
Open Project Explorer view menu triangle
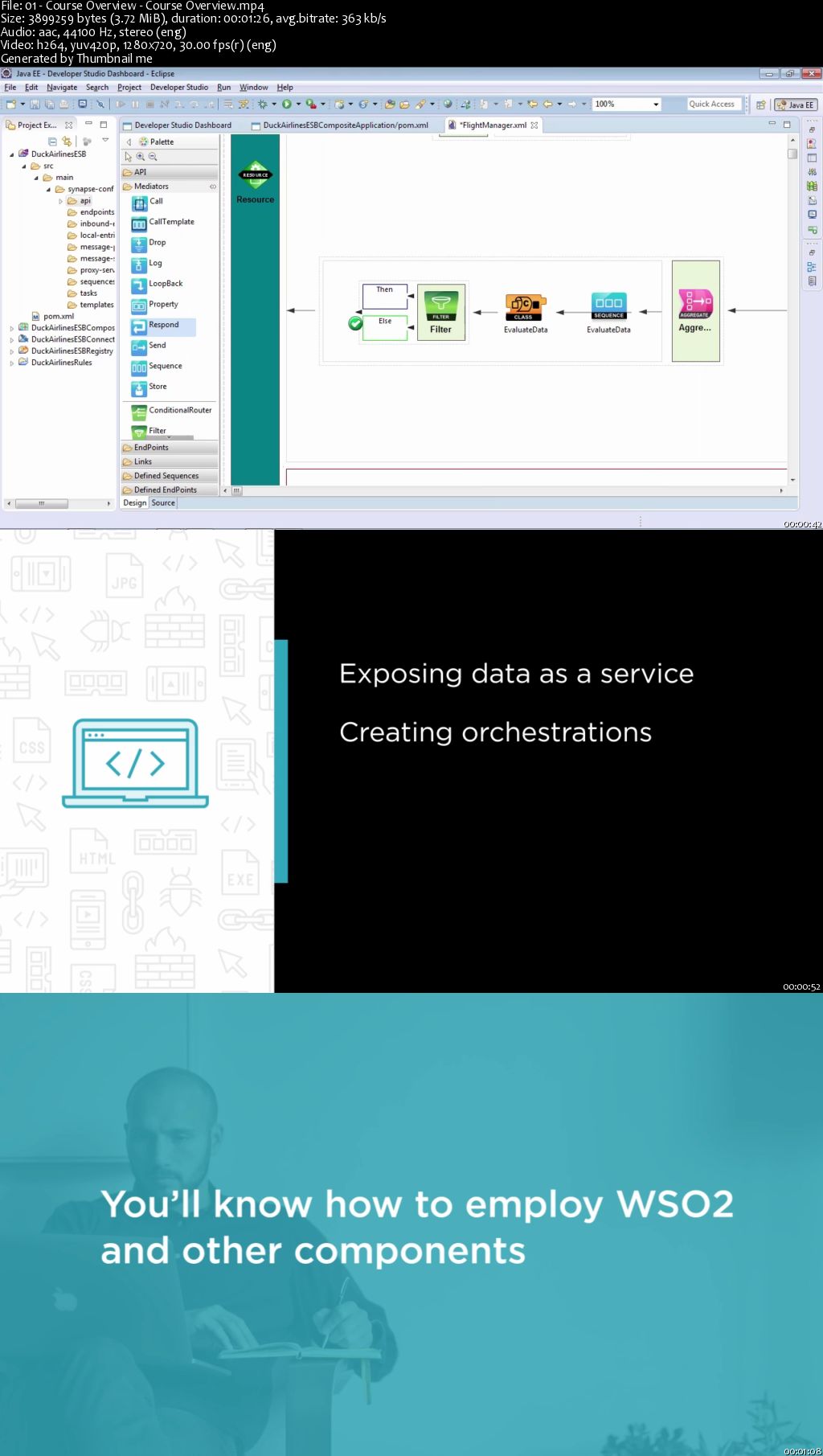pyautogui.click(x=104, y=141)
